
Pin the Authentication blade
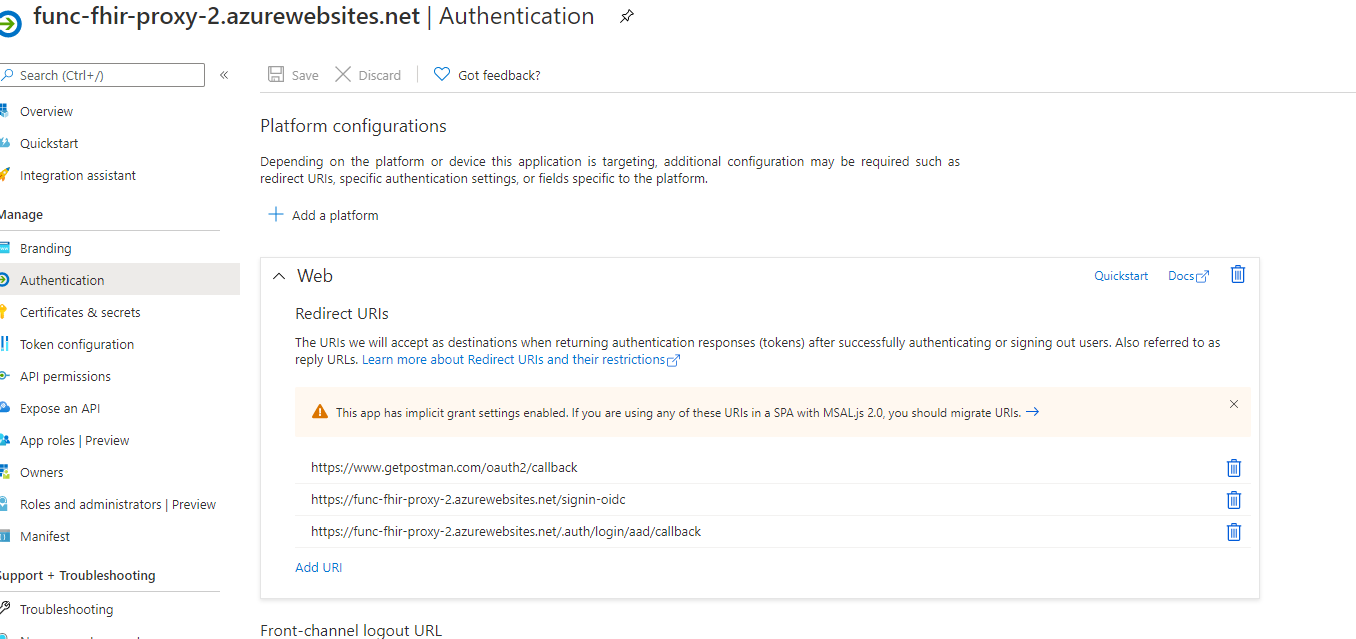pos(627,16)
